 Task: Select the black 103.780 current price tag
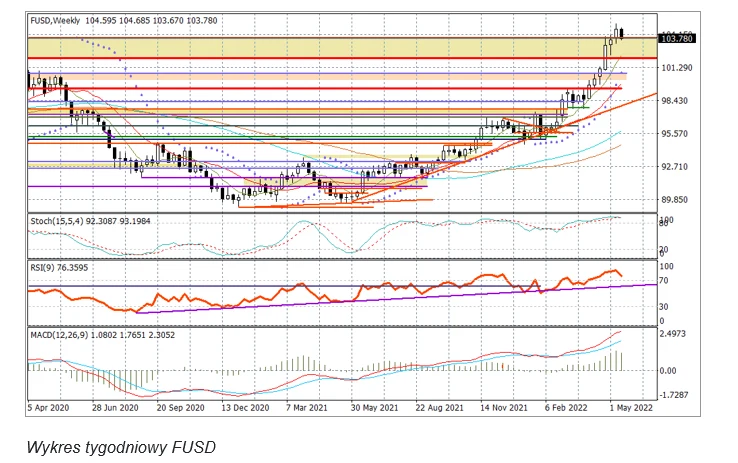(x=677, y=38)
